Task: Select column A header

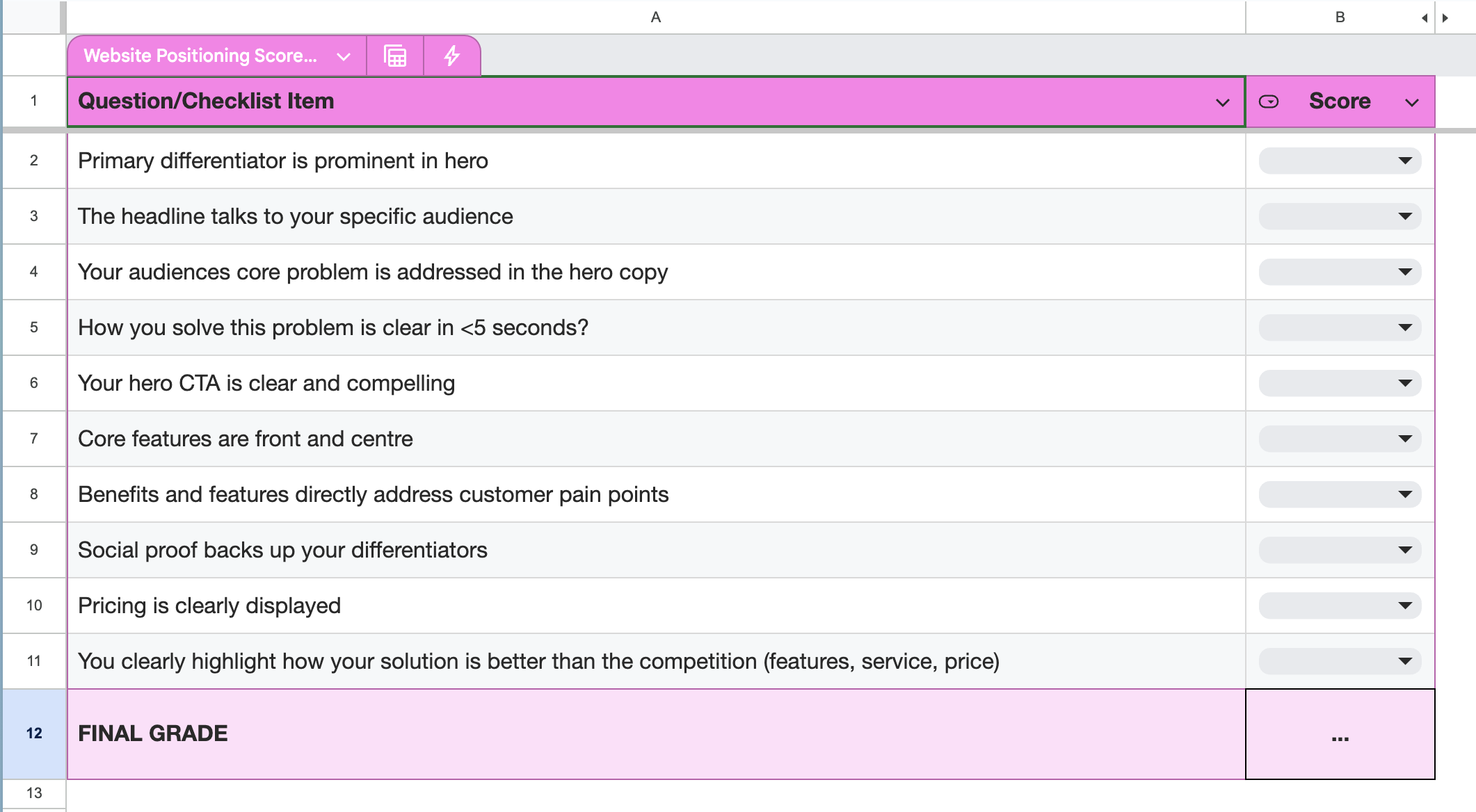Action: [x=655, y=17]
